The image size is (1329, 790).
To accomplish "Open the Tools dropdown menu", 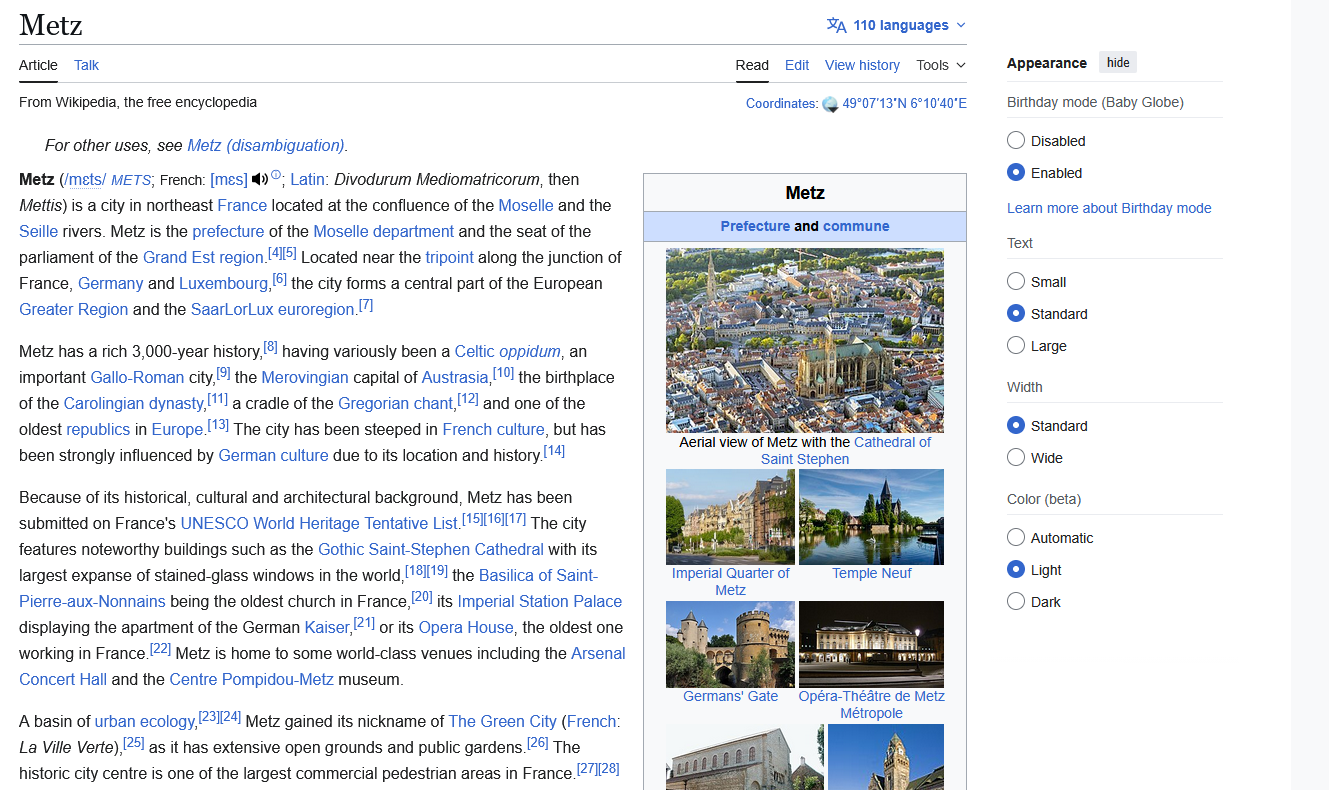I will coord(941,65).
